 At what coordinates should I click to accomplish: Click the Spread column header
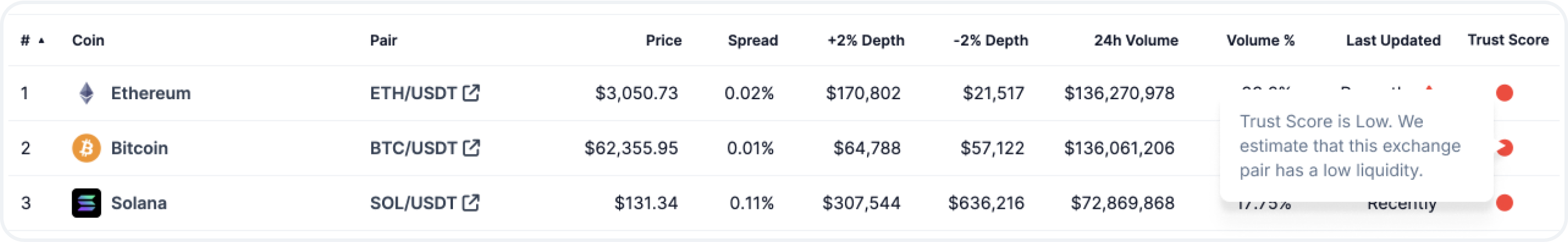tap(752, 41)
